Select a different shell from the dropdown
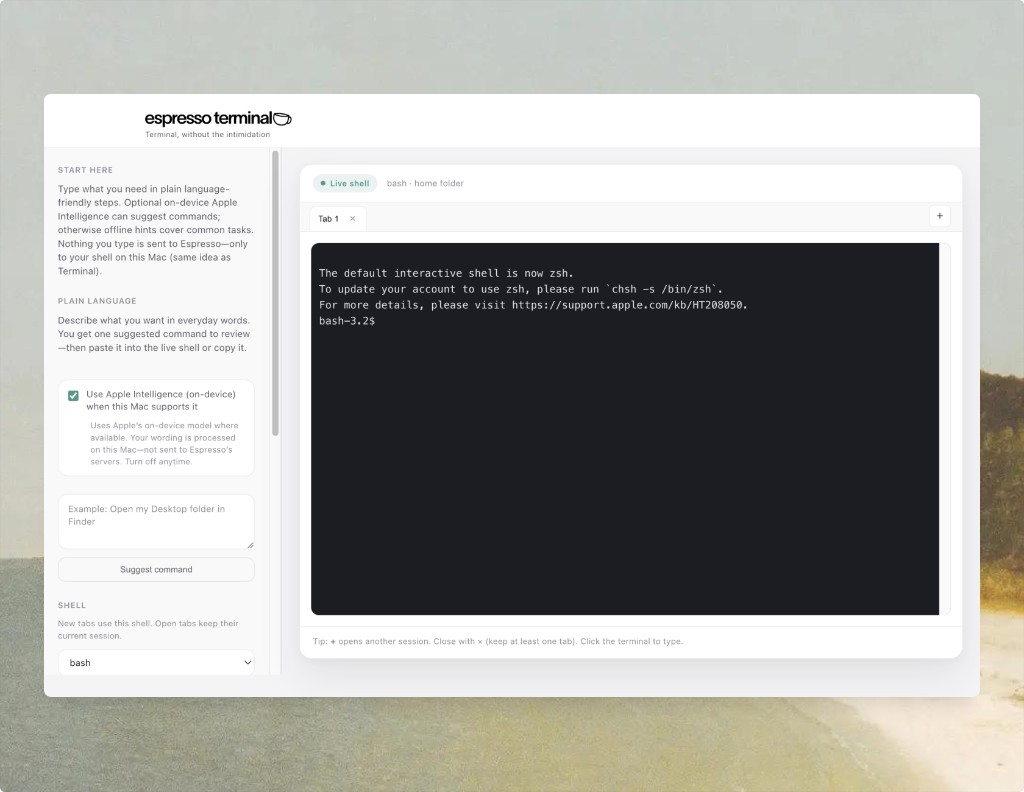Screen dimensions: 1024x792 (156, 662)
